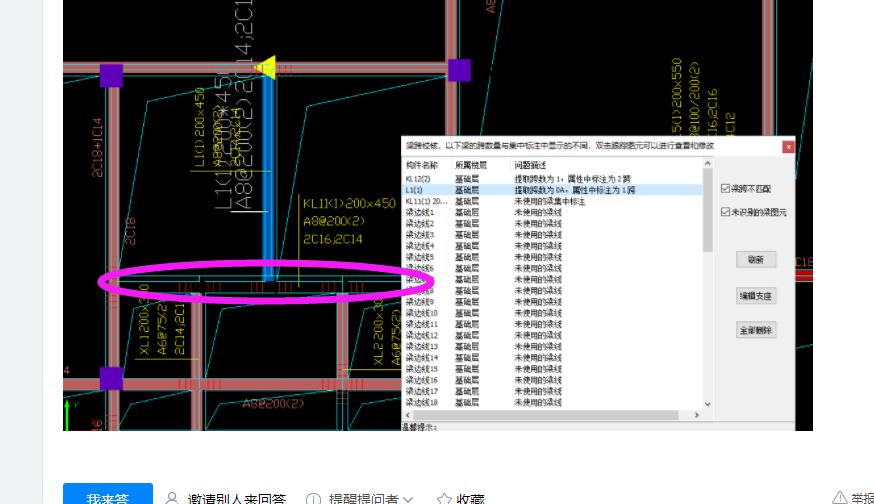Select the 梁边线17 row
The image size is (874, 504).
point(552,391)
